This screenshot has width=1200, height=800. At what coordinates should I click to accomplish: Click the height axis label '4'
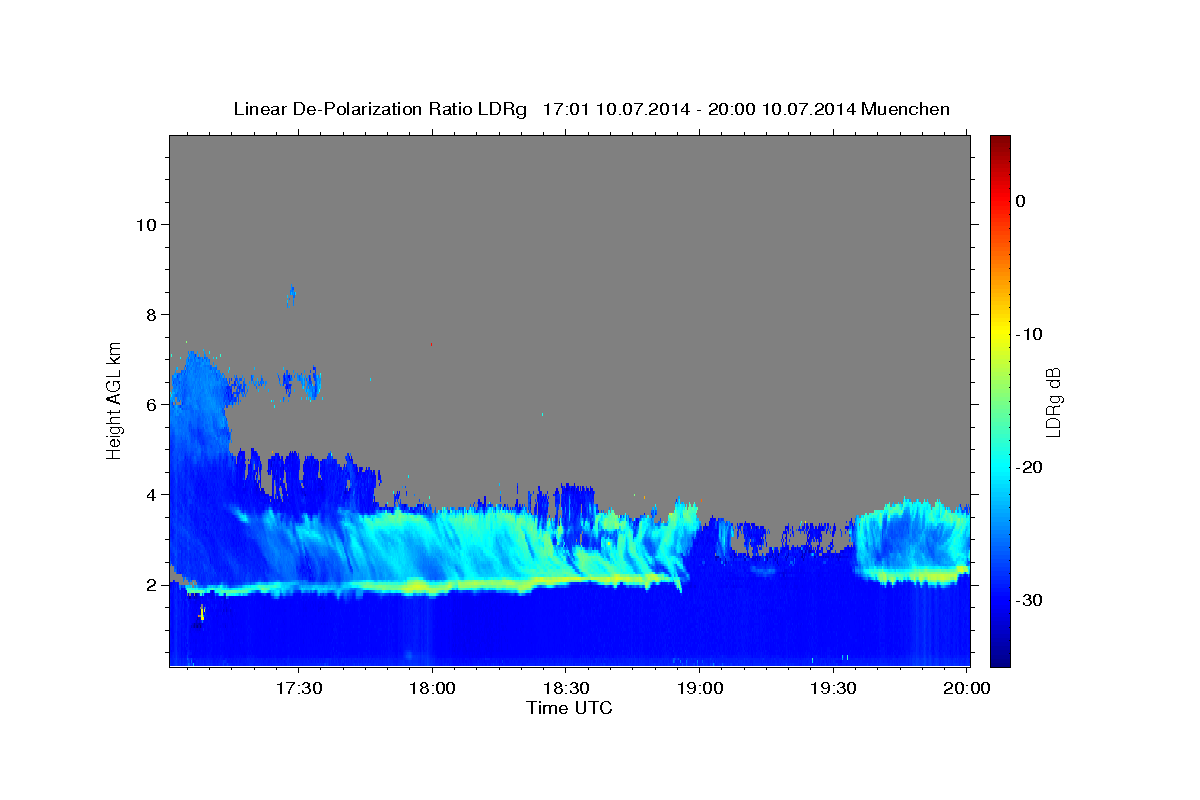[152, 494]
